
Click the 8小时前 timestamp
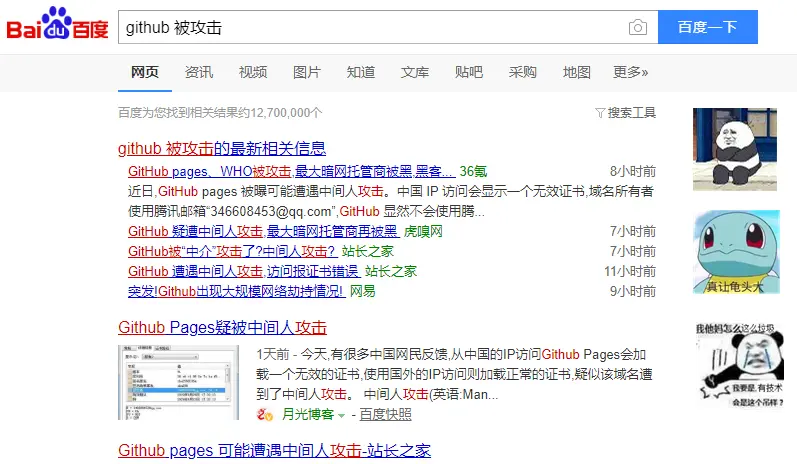click(x=633, y=171)
